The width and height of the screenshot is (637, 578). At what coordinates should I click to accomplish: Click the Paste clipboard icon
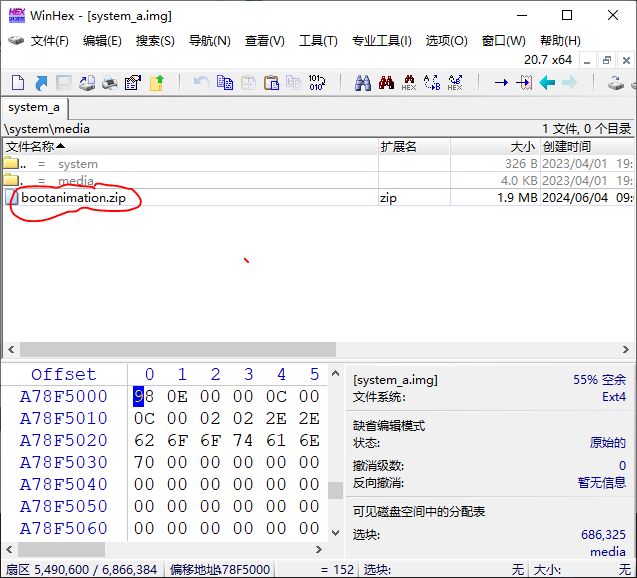pyautogui.click(x=270, y=83)
